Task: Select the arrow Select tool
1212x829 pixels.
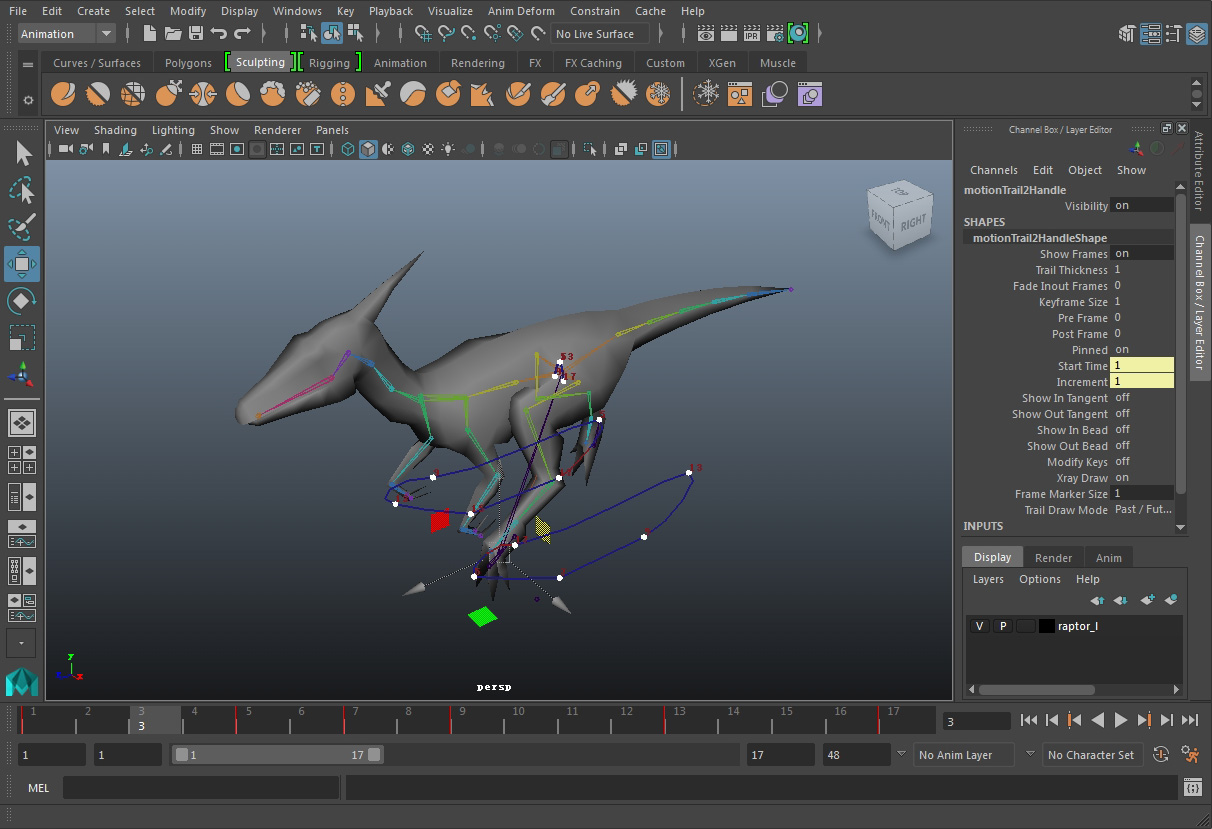Action: [23, 153]
